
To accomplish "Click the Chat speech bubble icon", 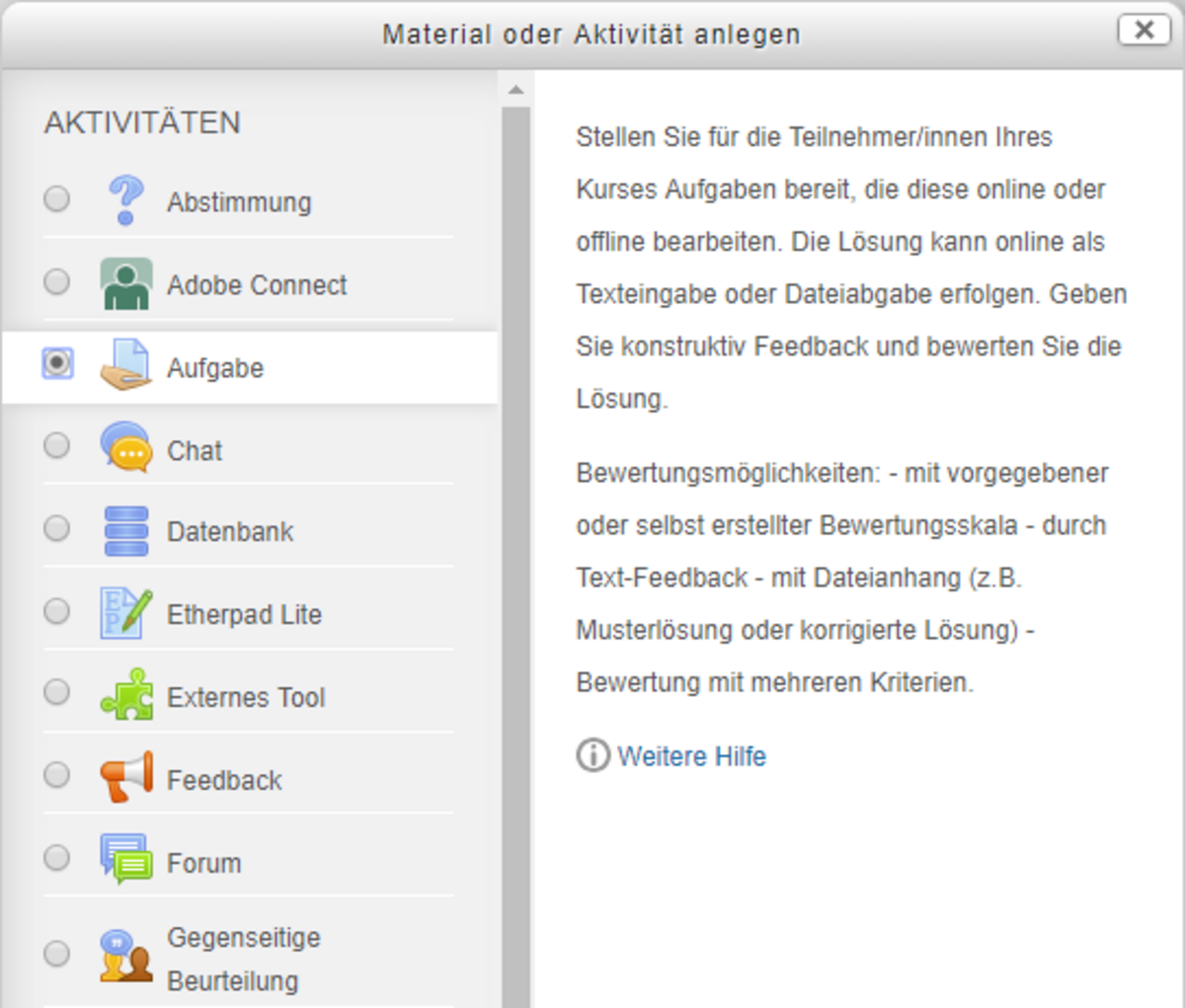I will (x=125, y=449).
